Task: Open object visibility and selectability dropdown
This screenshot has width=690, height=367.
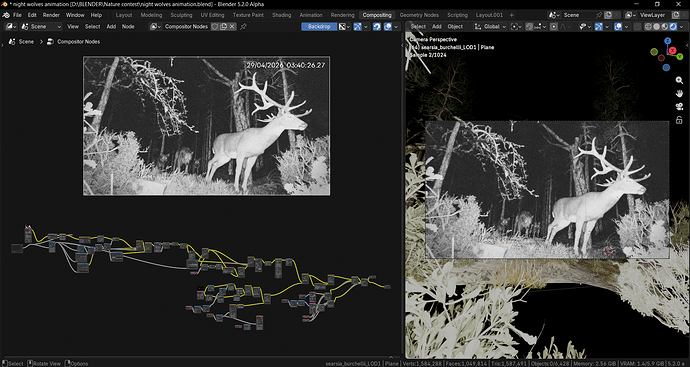Action: tap(585, 26)
